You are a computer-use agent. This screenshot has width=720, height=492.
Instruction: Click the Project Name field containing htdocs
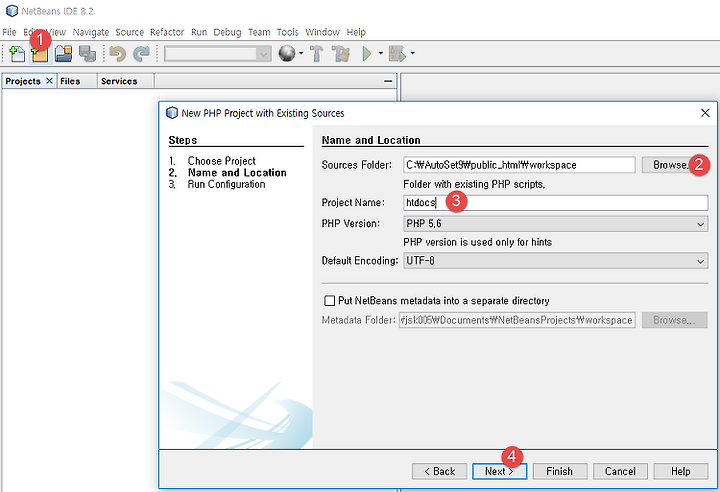point(556,203)
